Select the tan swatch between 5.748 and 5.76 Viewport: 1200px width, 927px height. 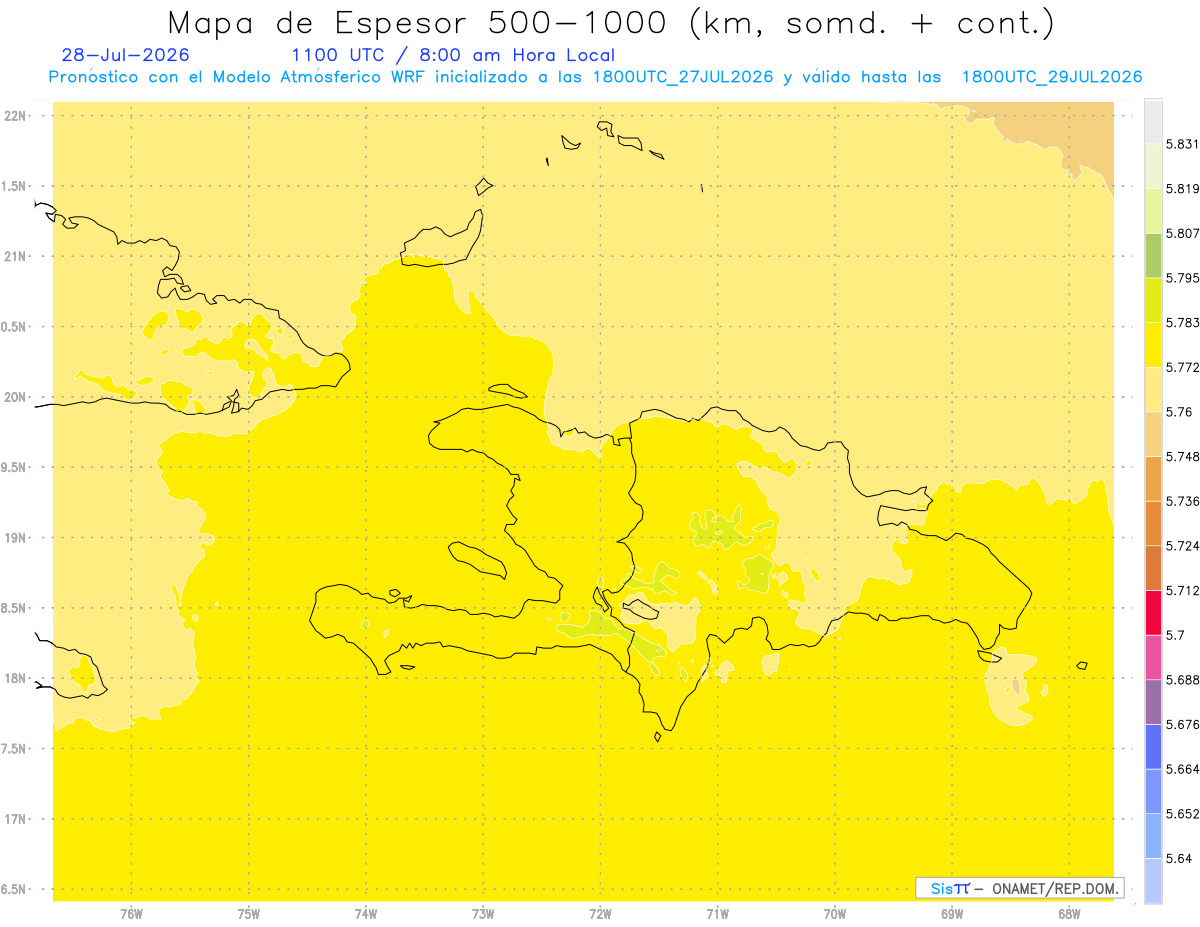(1153, 434)
